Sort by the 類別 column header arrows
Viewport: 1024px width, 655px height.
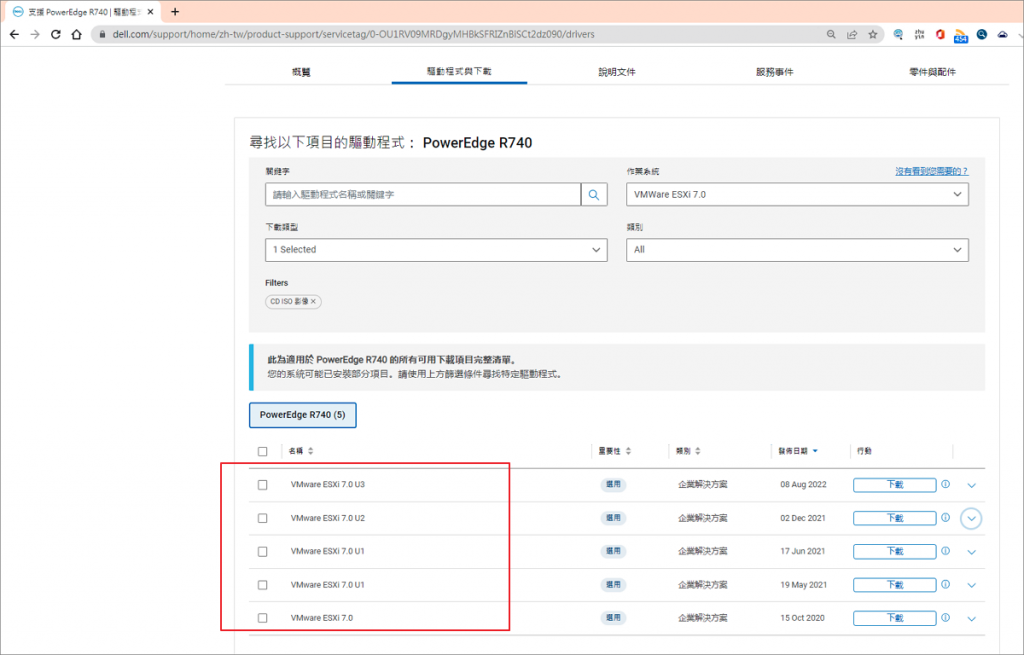[697, 451]
